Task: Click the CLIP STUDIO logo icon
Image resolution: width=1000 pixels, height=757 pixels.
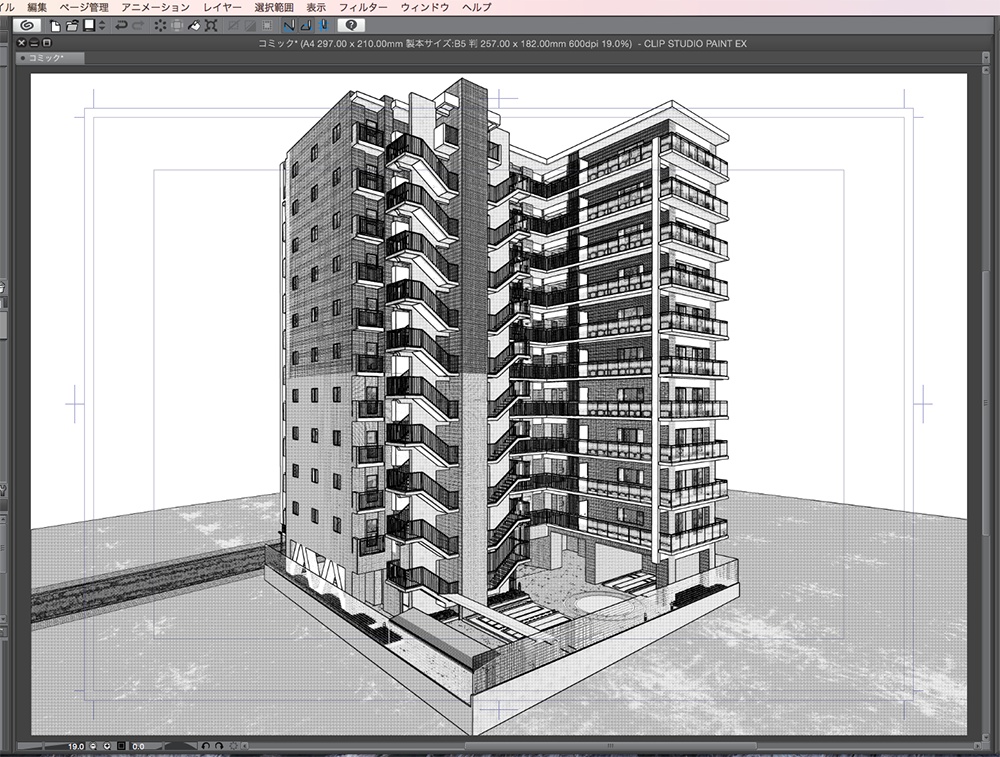Action: click(x=26, y=28)
